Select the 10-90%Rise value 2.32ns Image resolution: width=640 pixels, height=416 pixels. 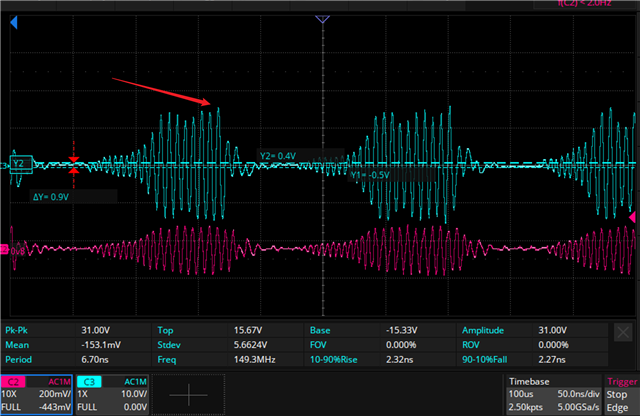coord(399,360)
